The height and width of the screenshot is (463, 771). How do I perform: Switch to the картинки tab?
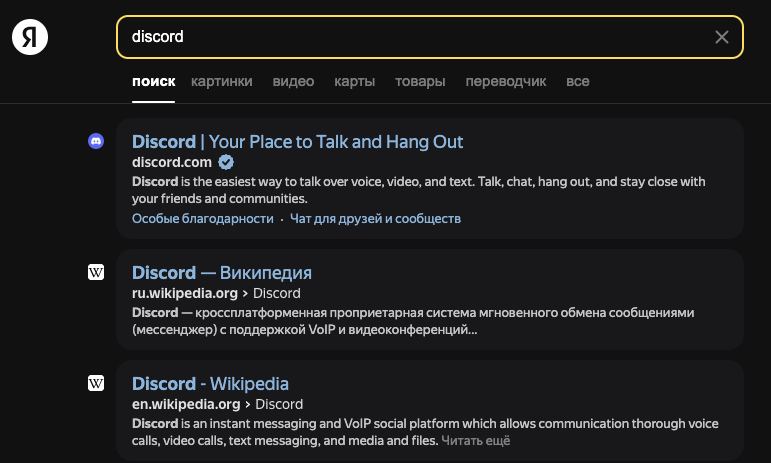coord(222,81)
